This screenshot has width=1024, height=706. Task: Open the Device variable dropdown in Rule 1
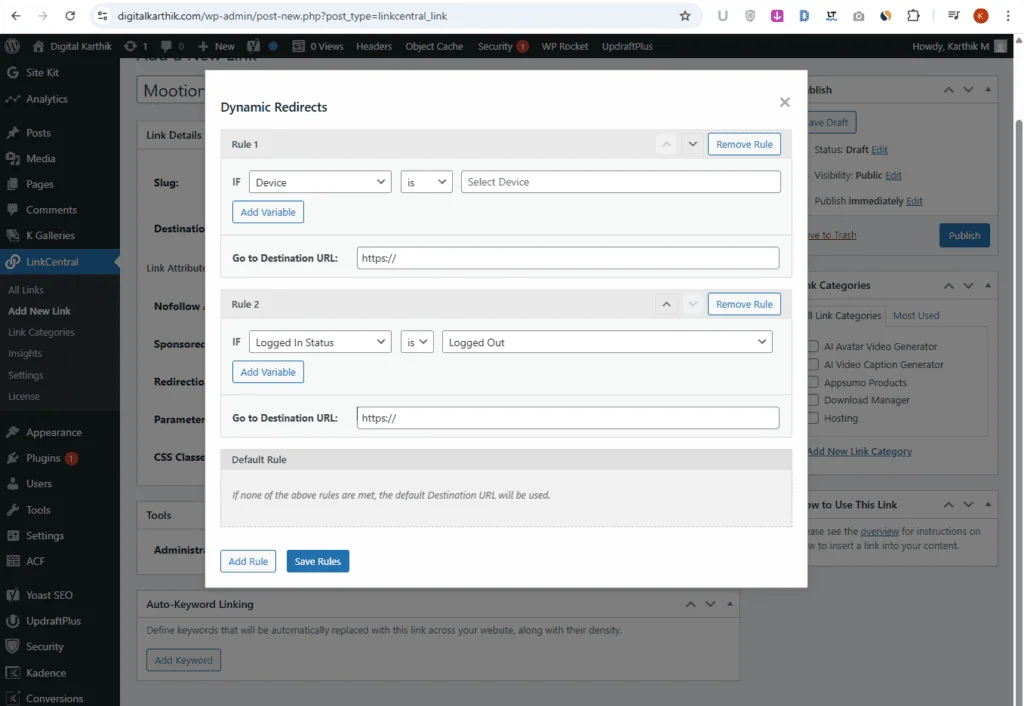coord(320,182)
